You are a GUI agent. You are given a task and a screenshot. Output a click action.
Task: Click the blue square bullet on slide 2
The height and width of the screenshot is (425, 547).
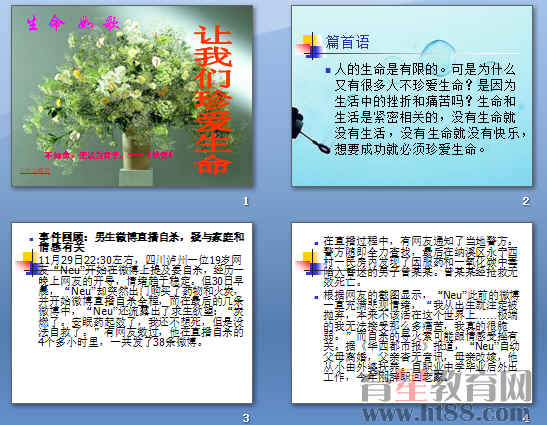[x=328, y=70]
